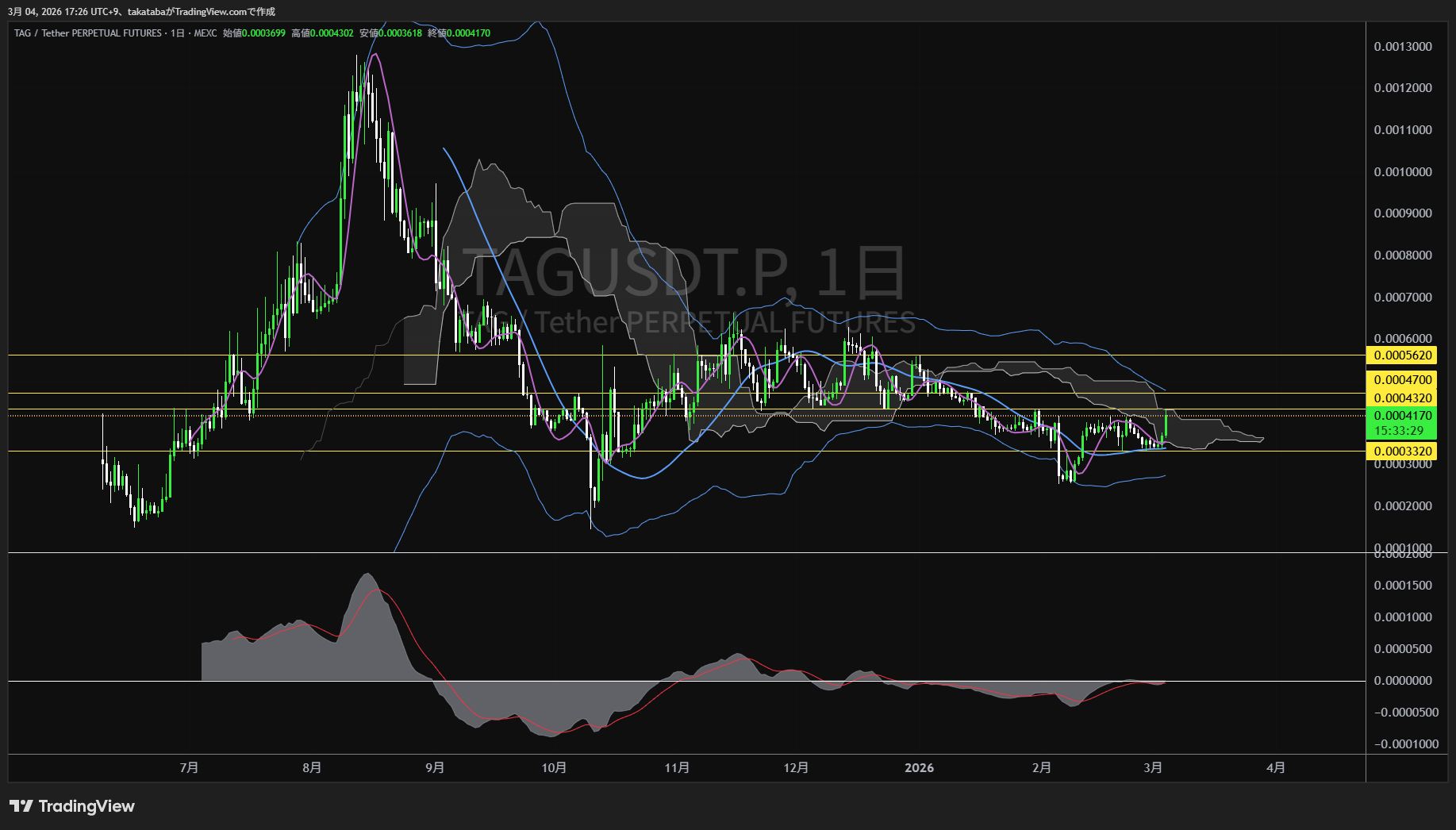Click the 高値 high value 0.0004302 in legend
The height and width of the screenshot is (830, 1456).
point(331,33)
